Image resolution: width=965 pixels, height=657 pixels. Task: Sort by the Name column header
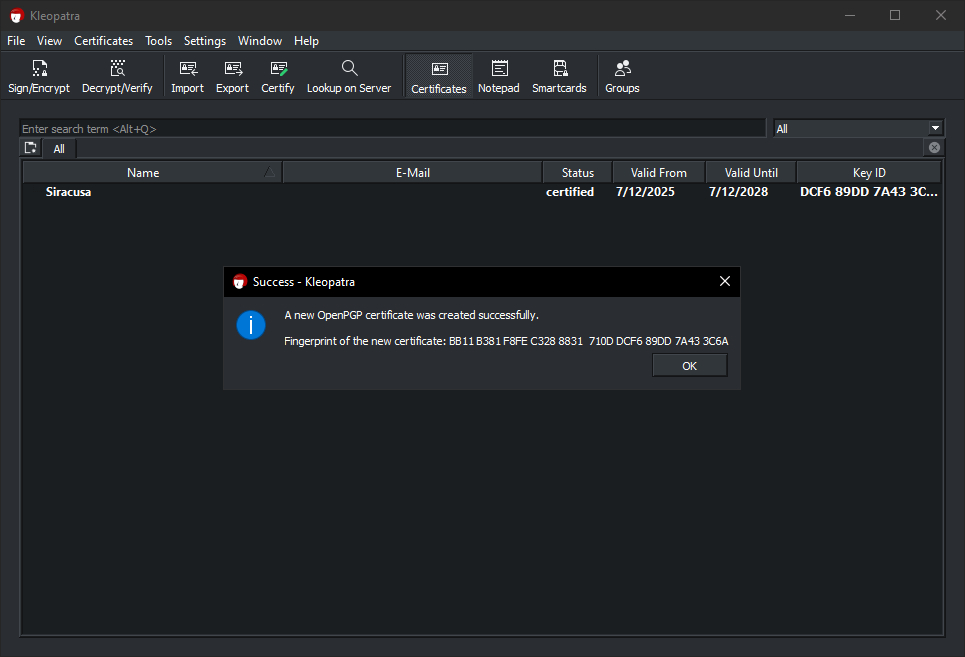click(x=152, y=173)
